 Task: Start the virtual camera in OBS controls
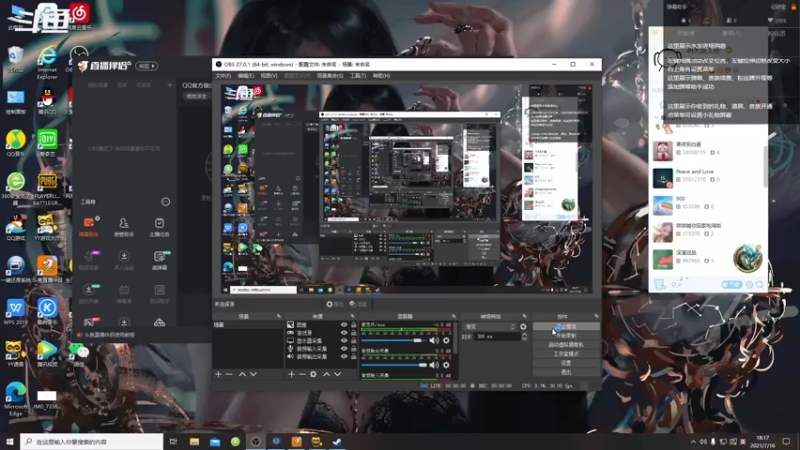pyautogui.click(x=566, y=345)
